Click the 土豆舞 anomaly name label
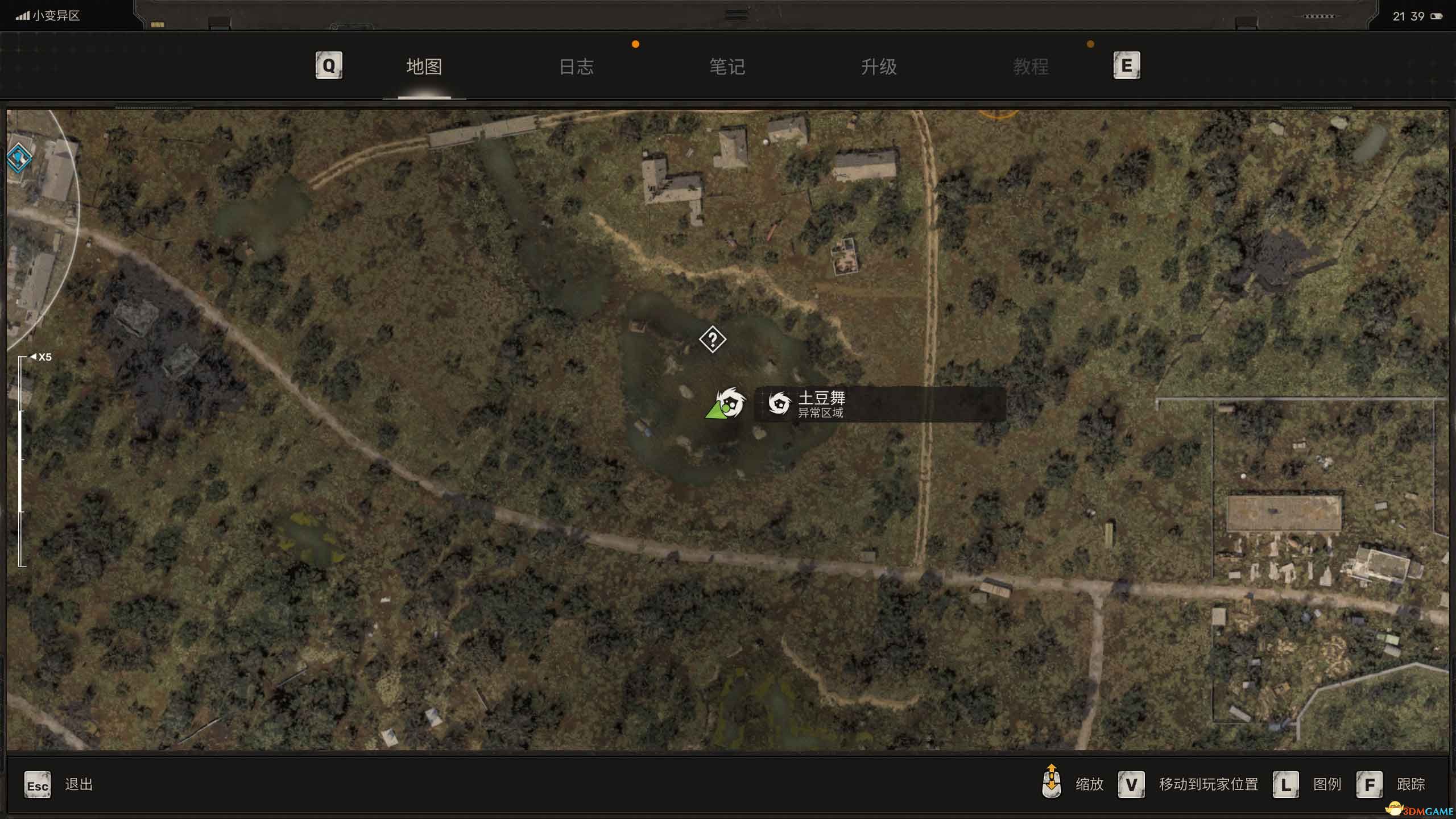1456x819 pixels. click(x=822, y=398)
